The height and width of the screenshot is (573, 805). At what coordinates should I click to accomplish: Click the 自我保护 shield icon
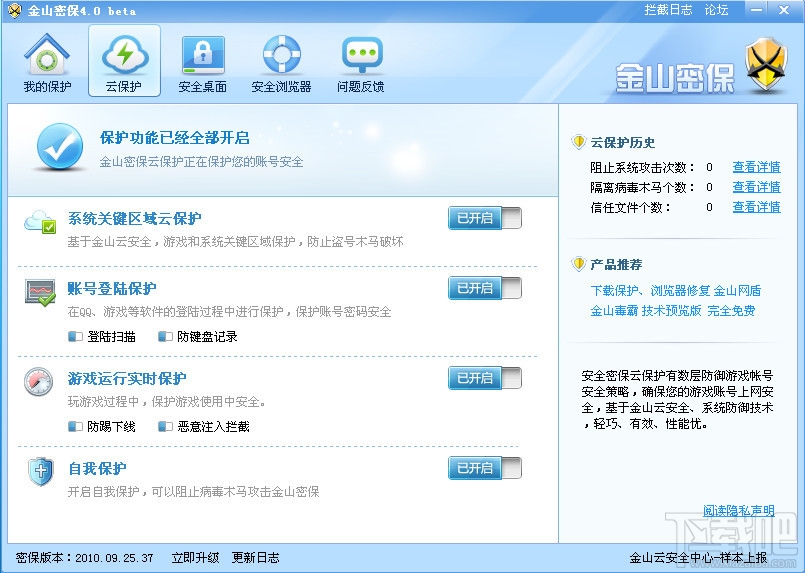pyautogui.click(x=41, y=471)
